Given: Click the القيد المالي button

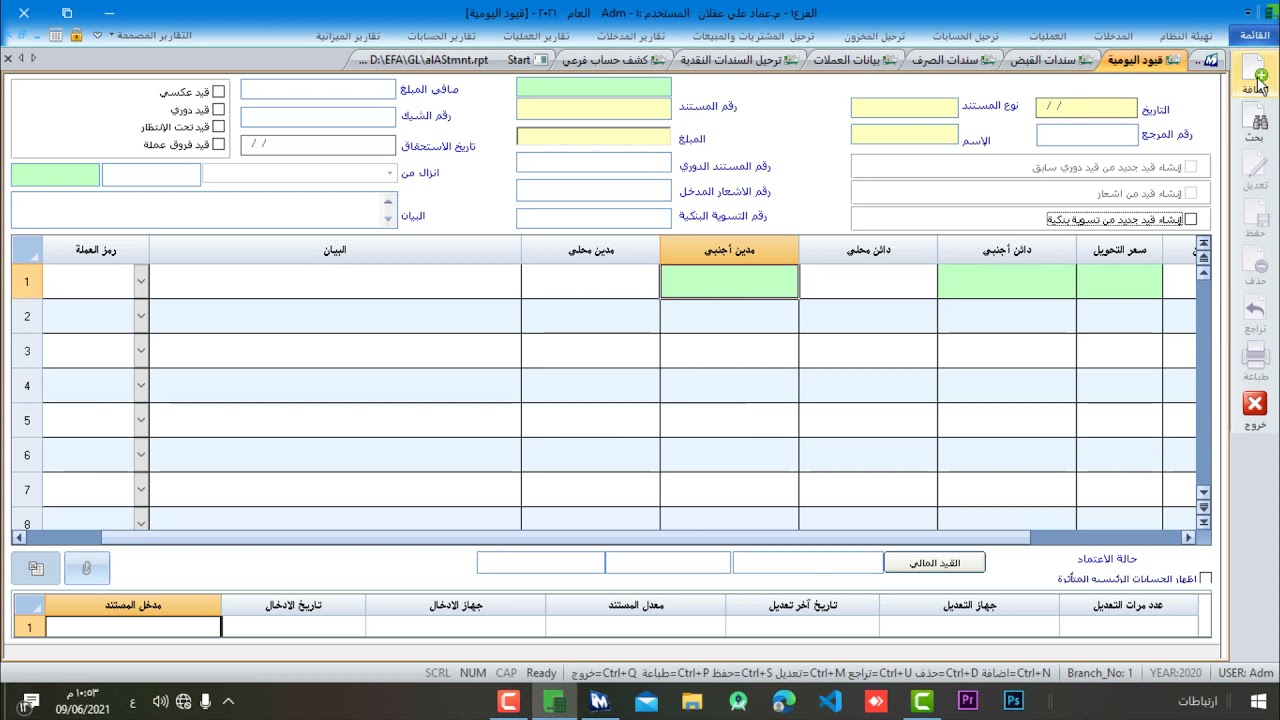Looking at the screenshot, I should [x=934, y=563].
